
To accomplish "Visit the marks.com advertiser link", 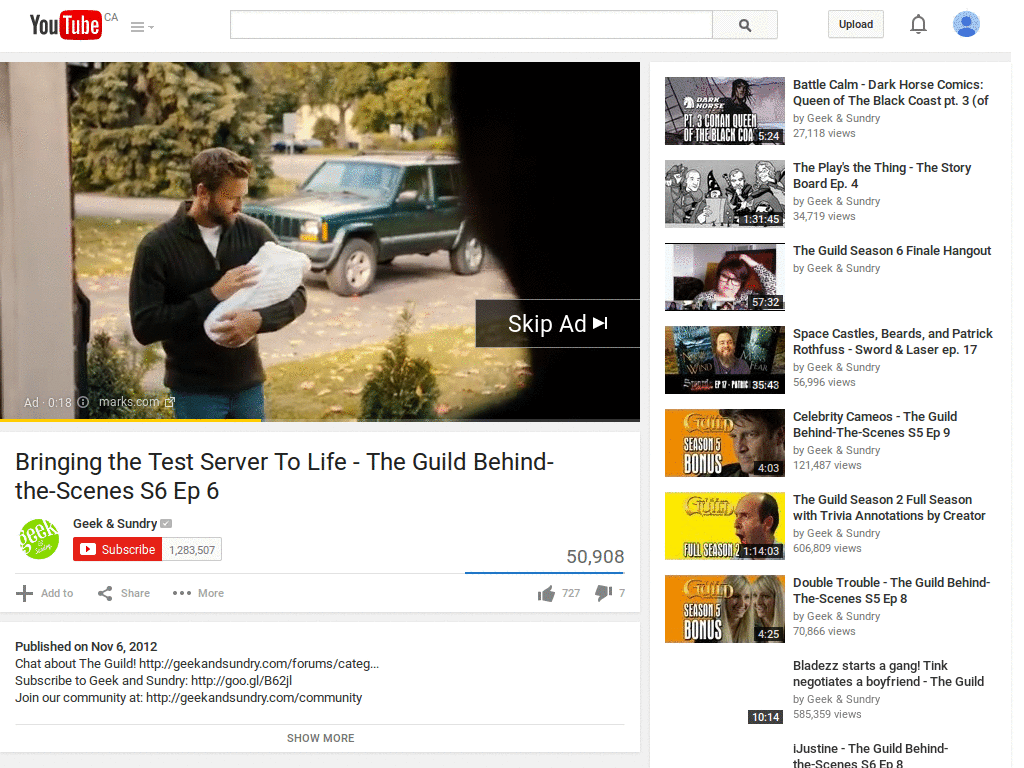I will 136,402.
